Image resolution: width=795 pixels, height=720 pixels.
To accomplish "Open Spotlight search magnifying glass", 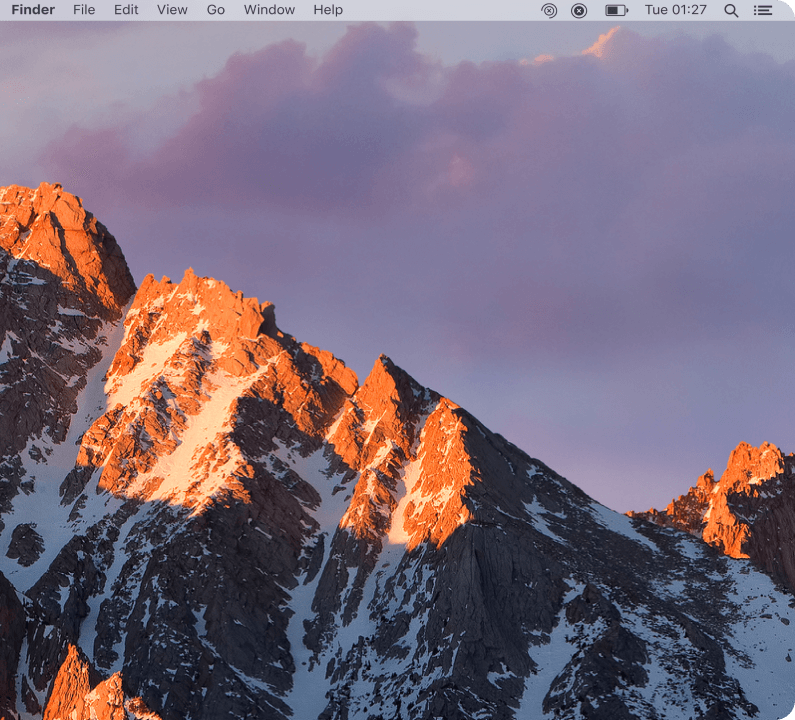I will [731, 10].
